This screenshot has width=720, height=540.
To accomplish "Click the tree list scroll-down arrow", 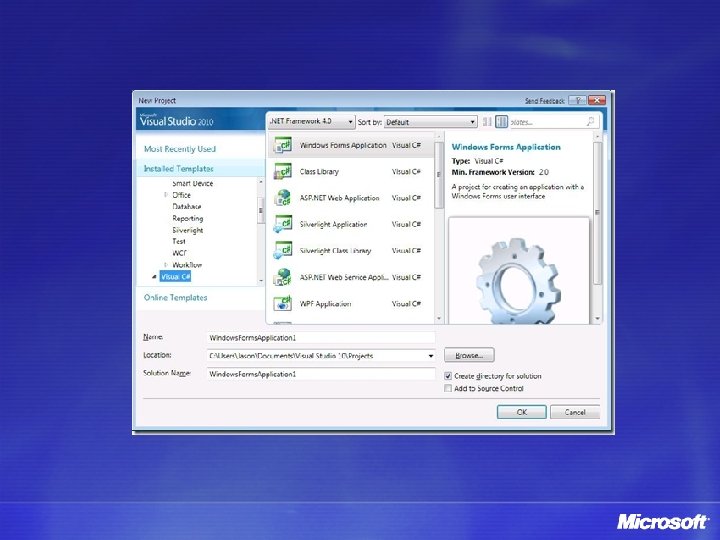I will tap(261, 280).
